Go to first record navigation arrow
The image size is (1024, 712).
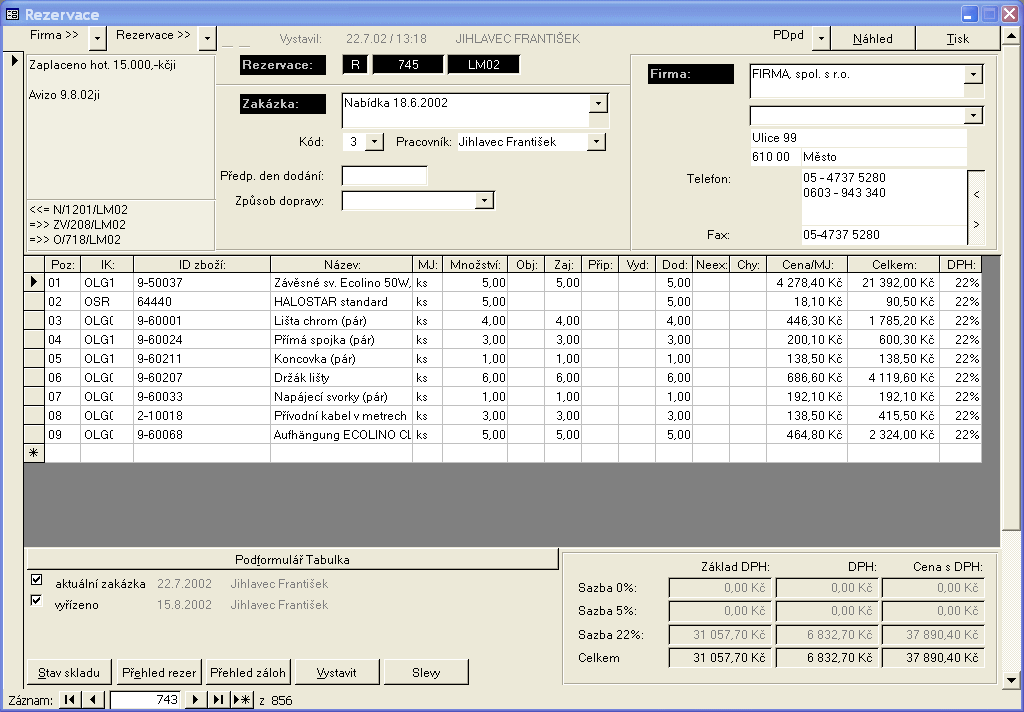tap(69, 700)
